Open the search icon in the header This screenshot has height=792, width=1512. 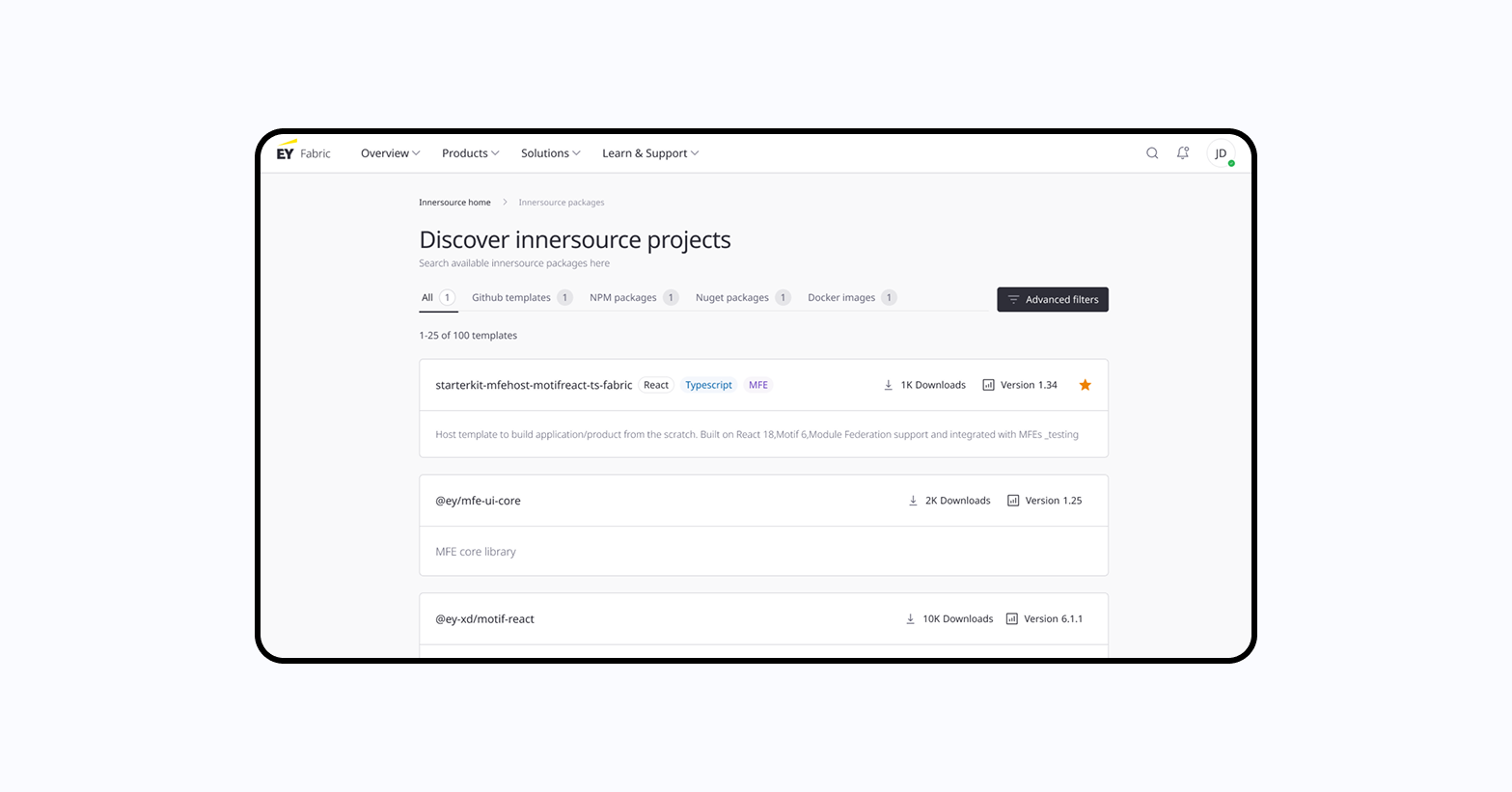click(x=1152, y=152)
